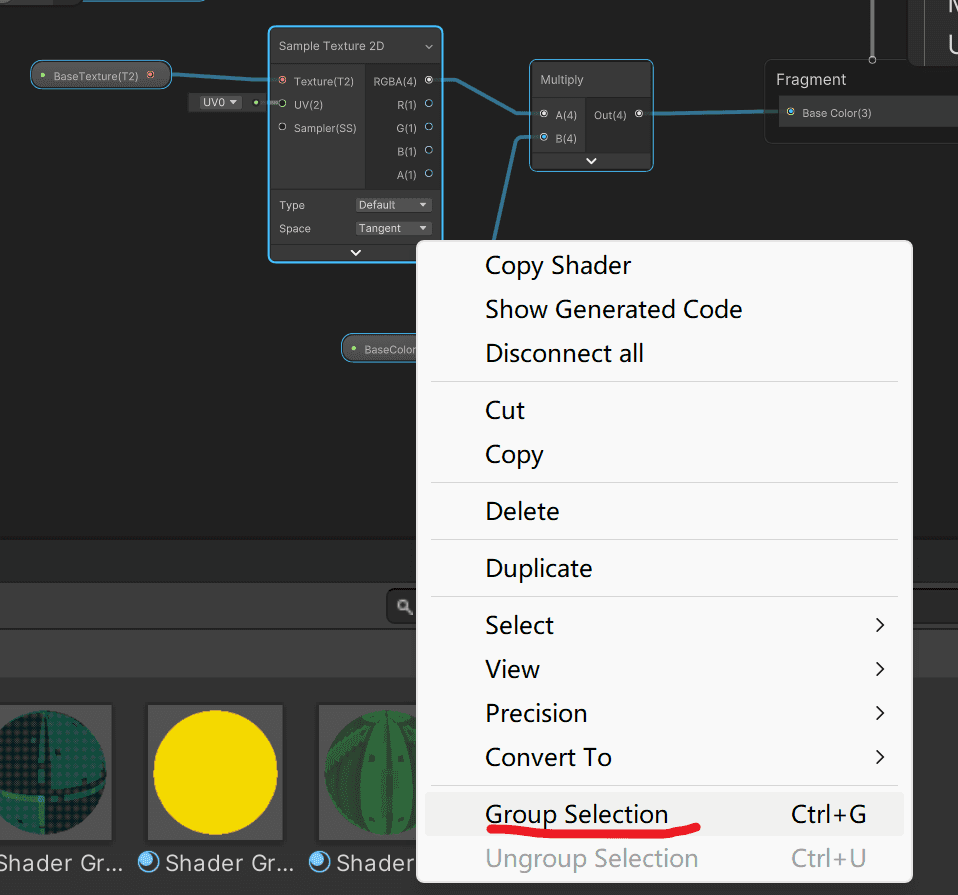Click RGBA(4) output port on Sample Texture 2D
958x895 pixels.
[429, 80]
